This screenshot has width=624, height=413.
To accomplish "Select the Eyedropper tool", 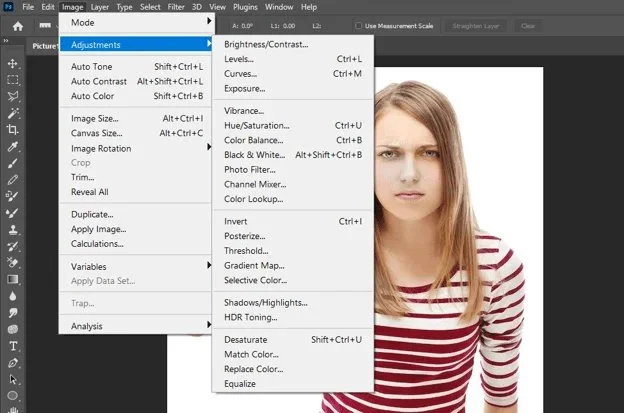I will 13,146.
